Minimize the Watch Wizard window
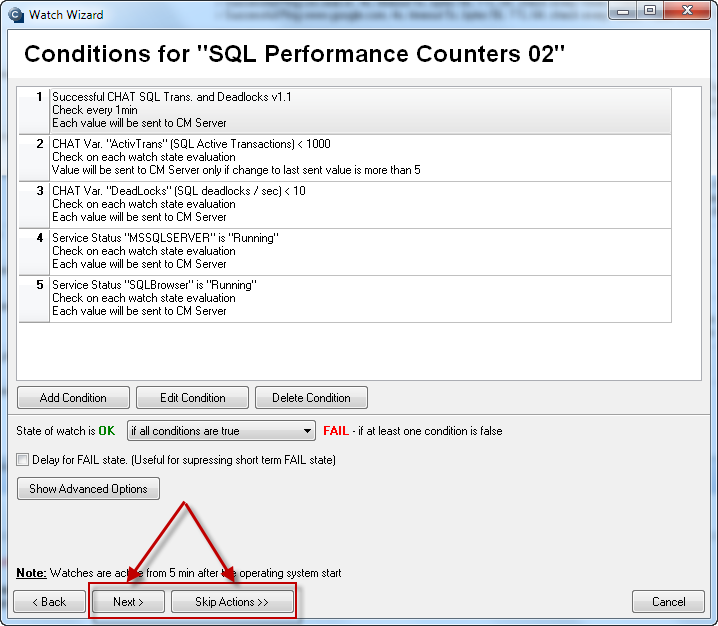This screenshot has width=718, height=626. (x=622, y=11)
